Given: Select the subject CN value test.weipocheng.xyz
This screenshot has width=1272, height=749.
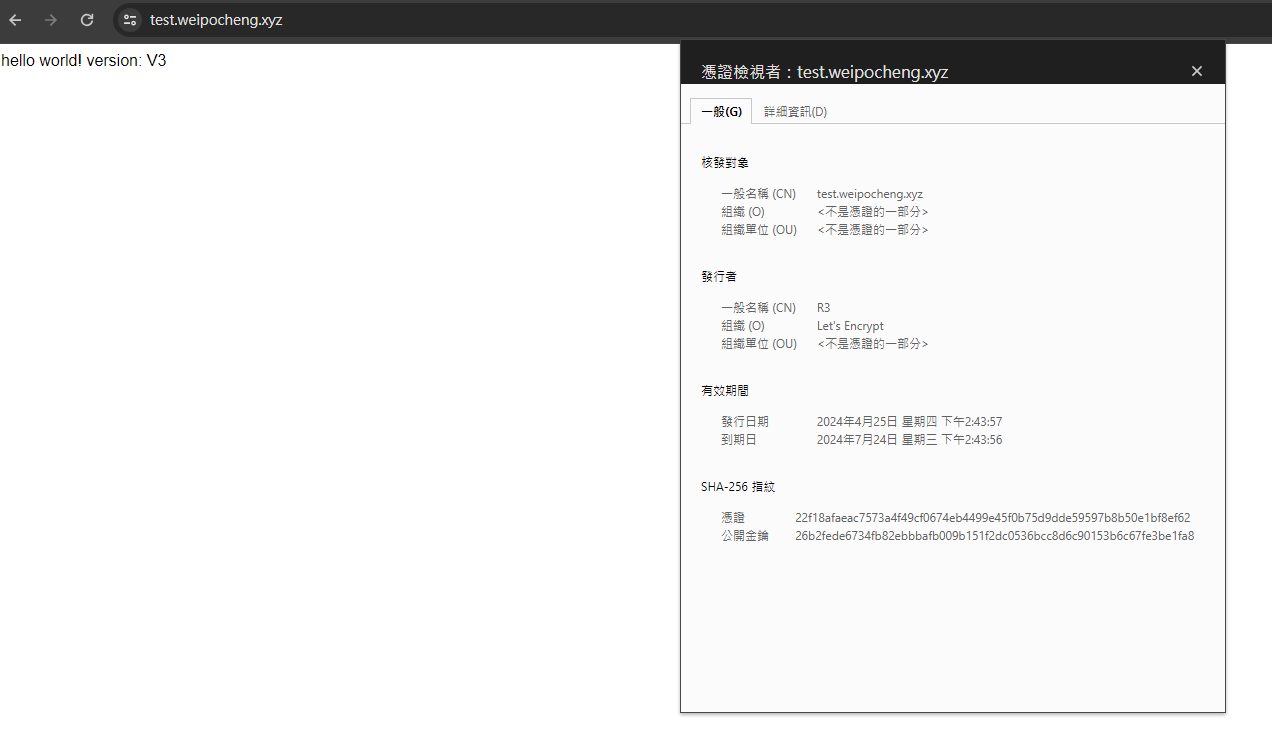Looking at the screenshot, I should pos(869,194).
